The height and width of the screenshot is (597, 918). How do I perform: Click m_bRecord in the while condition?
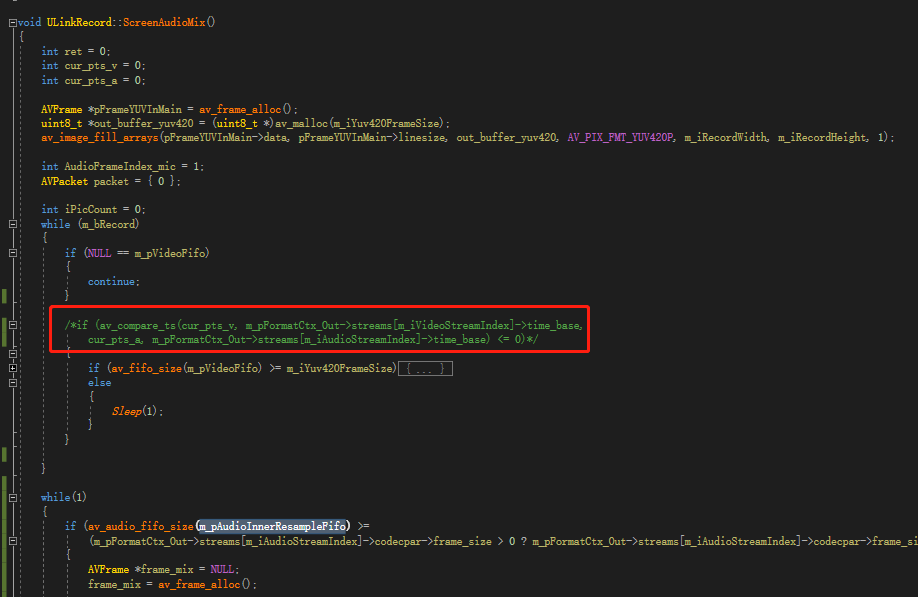coord(108,224)
